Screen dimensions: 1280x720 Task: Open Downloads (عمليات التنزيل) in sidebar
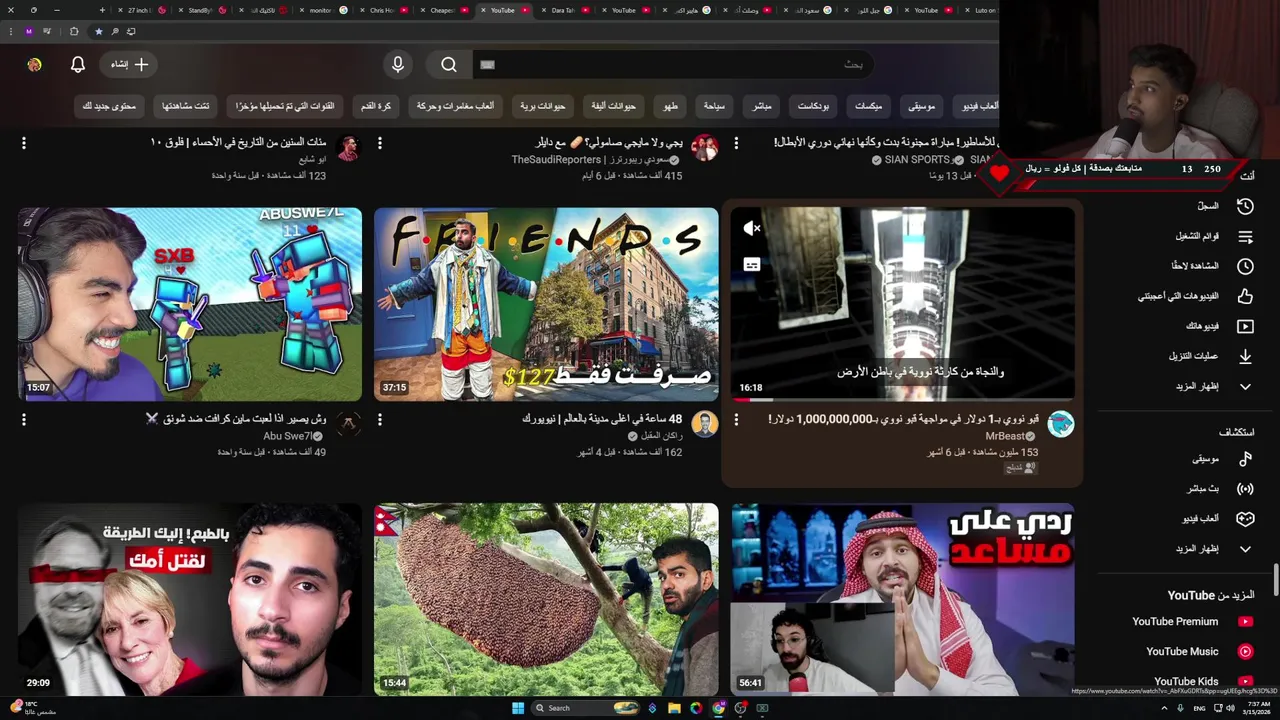[1211, 356]
